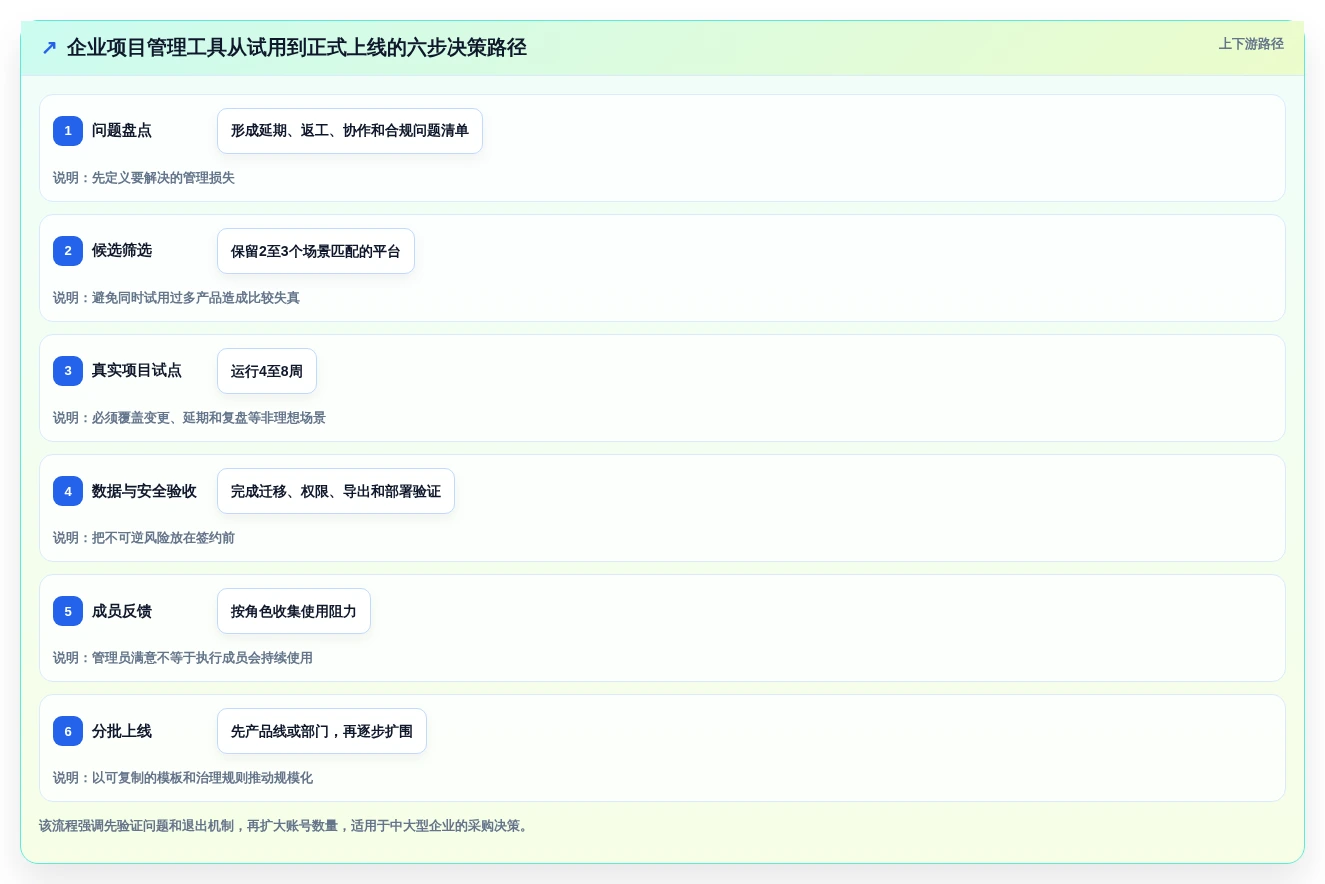Select step number badge 2
This screenshot has width=1325, height=884.
68,251
